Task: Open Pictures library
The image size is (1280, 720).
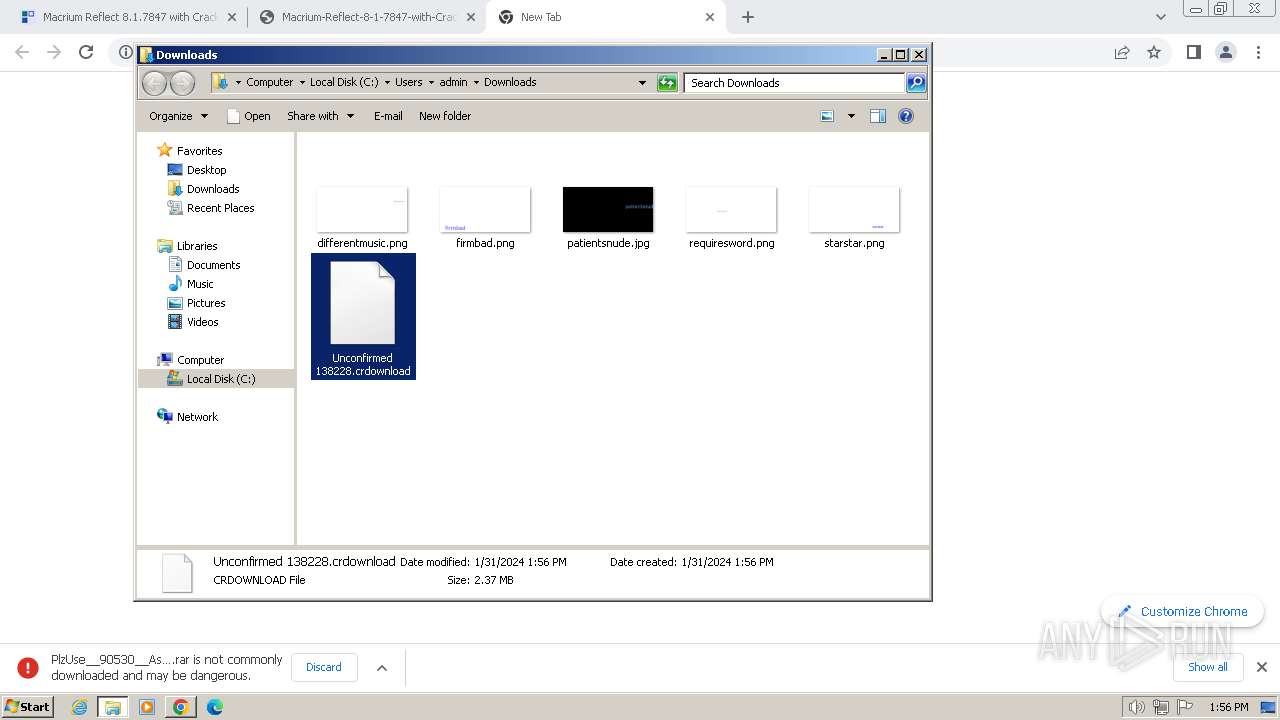Action: coord(196,303)
